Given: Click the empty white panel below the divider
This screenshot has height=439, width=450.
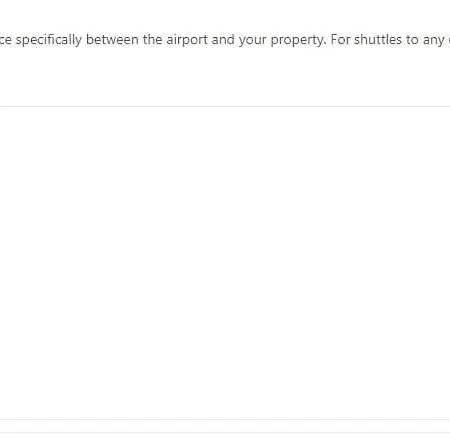Looking at the screenshot, I should coord(225,263).
